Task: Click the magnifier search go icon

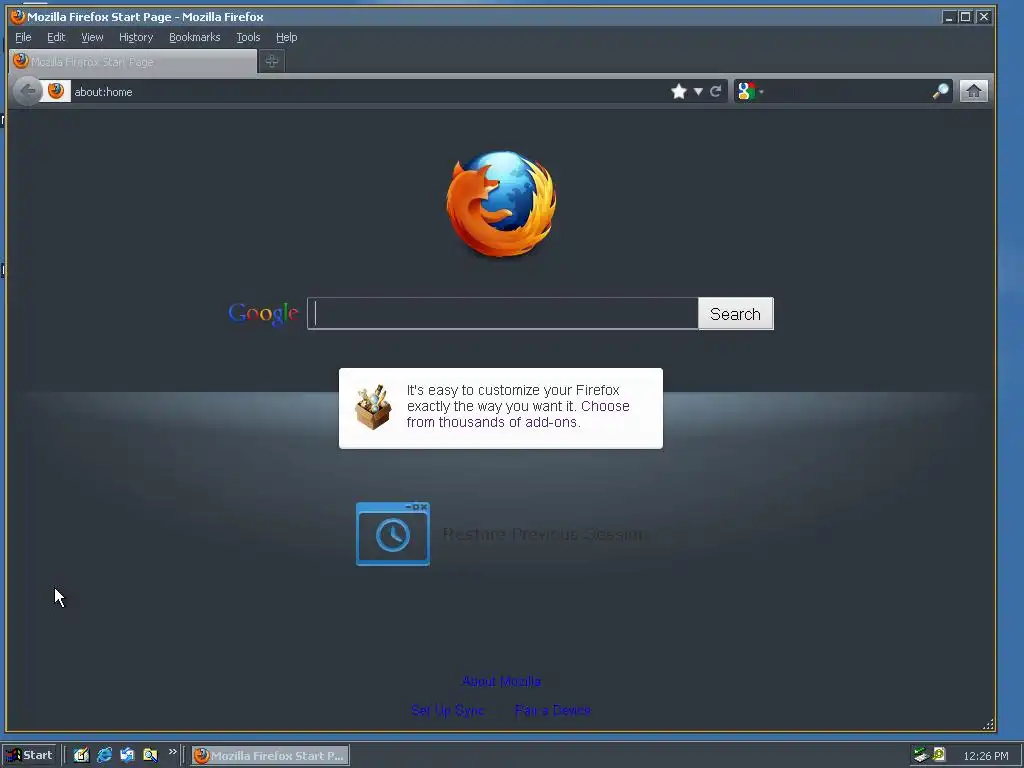Action: pyautogui.click(x=940, y=91)
